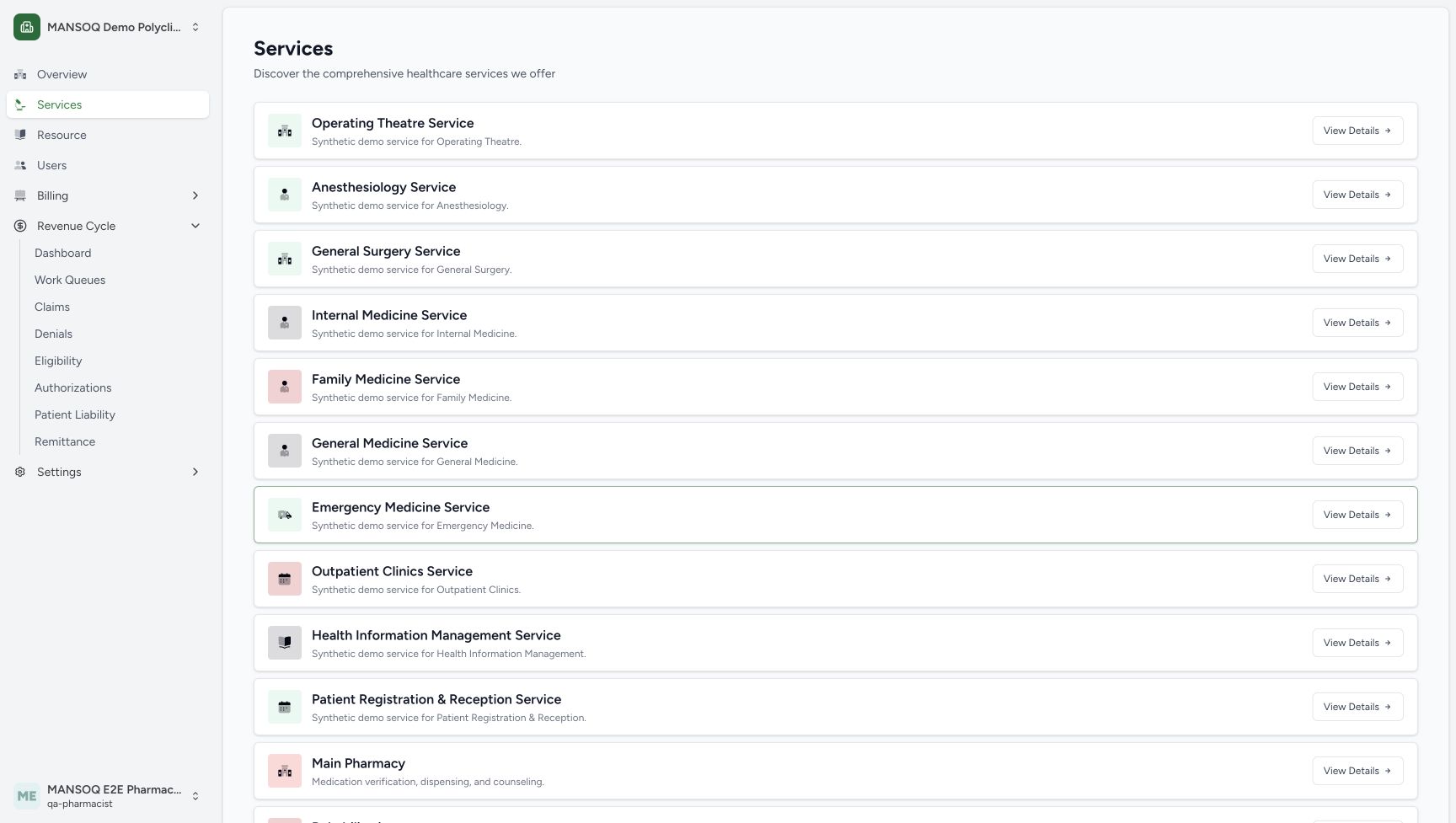Screen dimensions: 1456x823
Task: Click the General Surgery Service icon
Action: 285,259
